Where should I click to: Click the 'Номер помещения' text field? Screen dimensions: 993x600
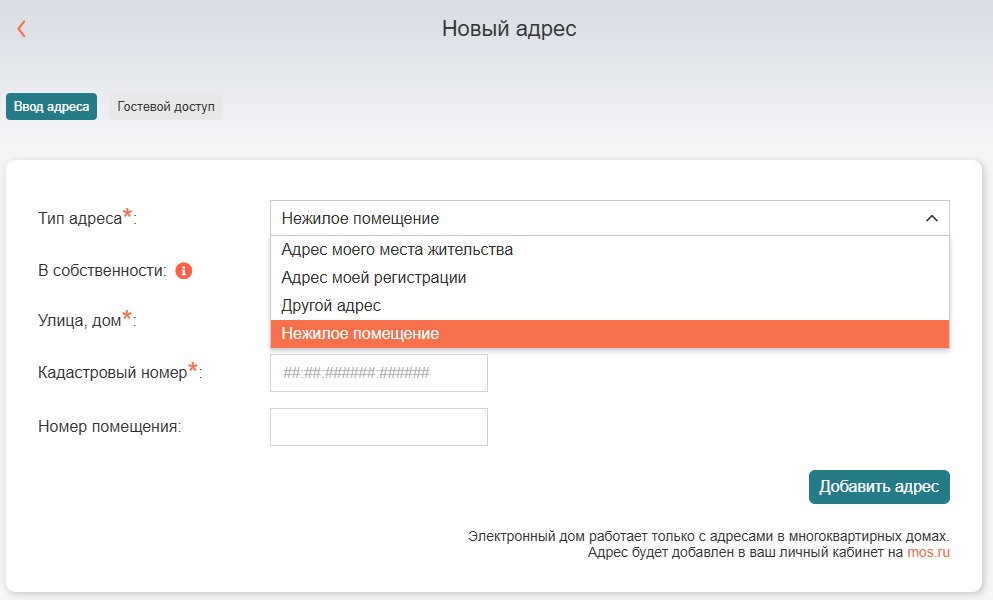[x=378, y=426]
